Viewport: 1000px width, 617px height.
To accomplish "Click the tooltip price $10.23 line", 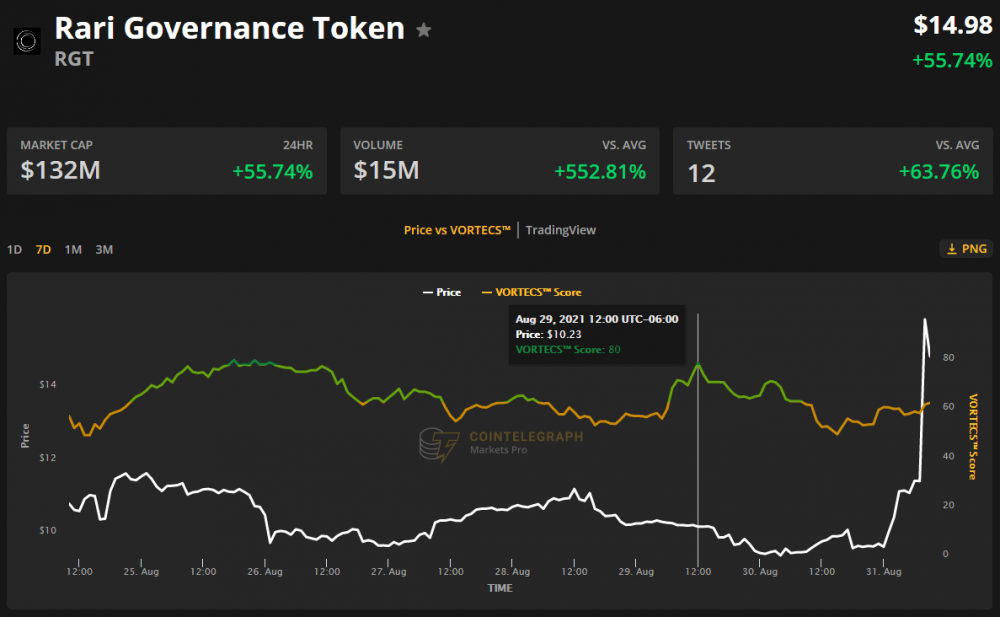I will [x=548, y=334].
